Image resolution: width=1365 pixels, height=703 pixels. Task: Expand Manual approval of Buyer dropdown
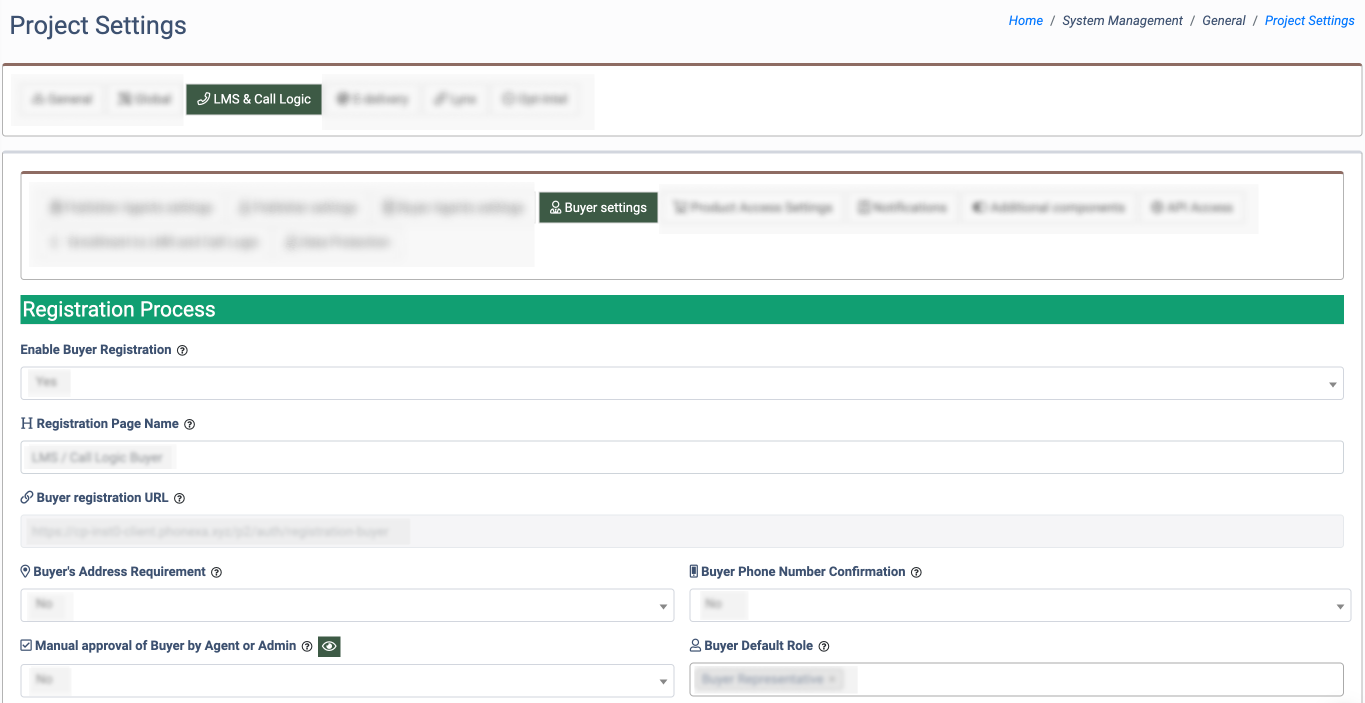click(345, 680)
